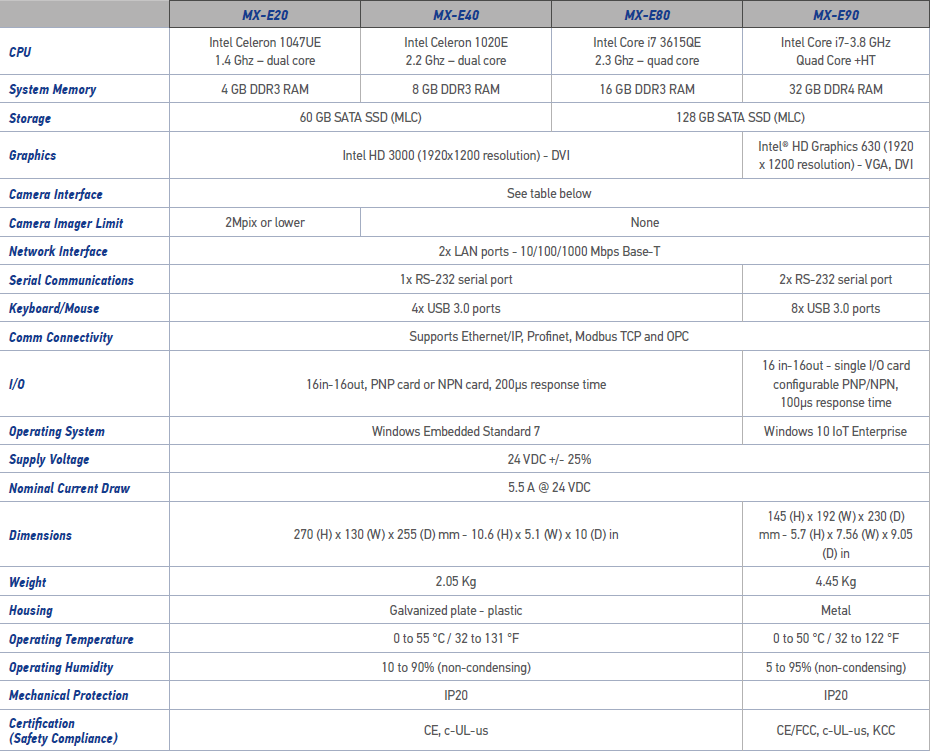Click the '2Mpix or lower' cell

(x=265, y=222)
